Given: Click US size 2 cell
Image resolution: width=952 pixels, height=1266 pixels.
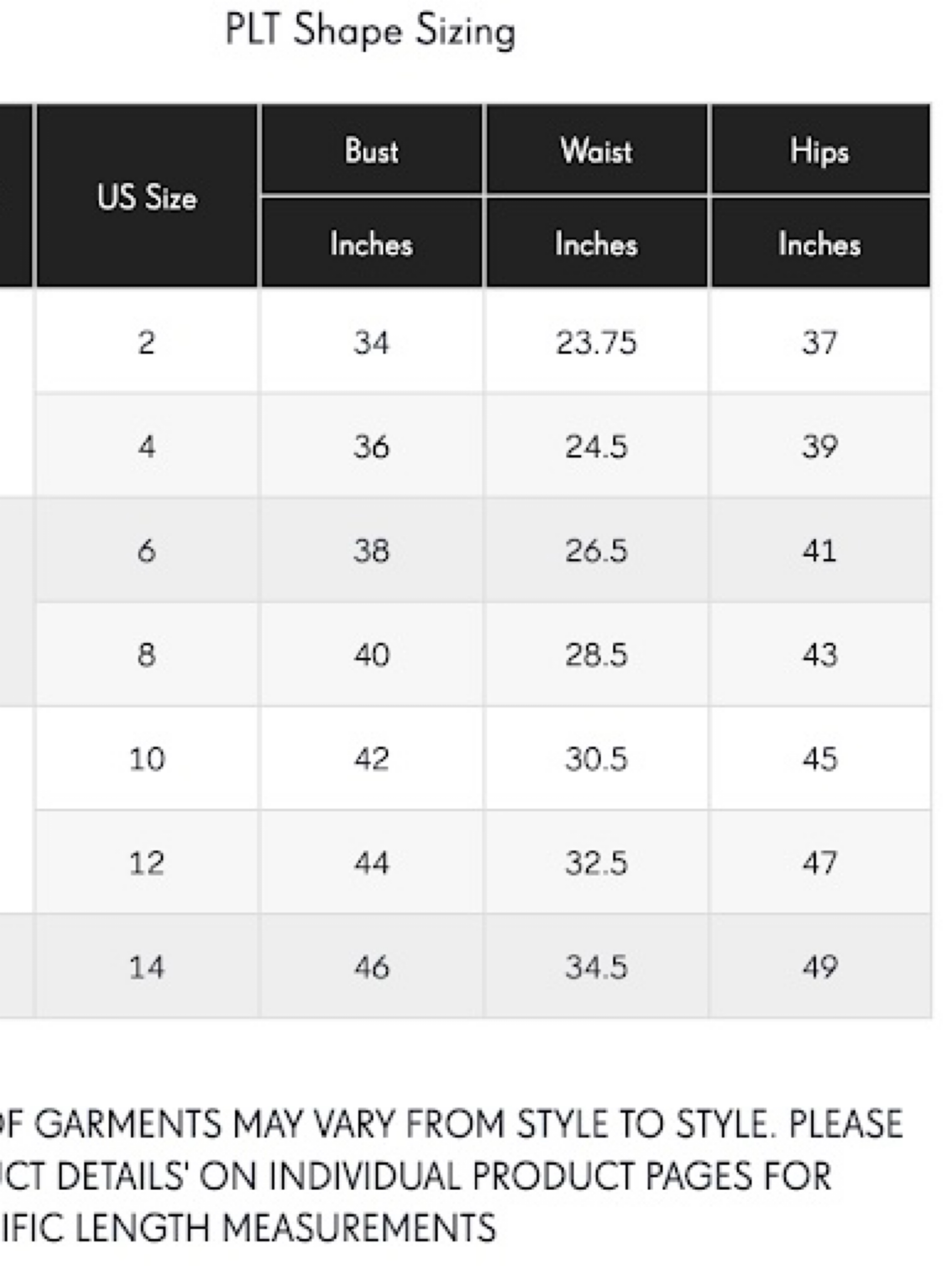Looking at the screenshot, I should pos(147,342).
